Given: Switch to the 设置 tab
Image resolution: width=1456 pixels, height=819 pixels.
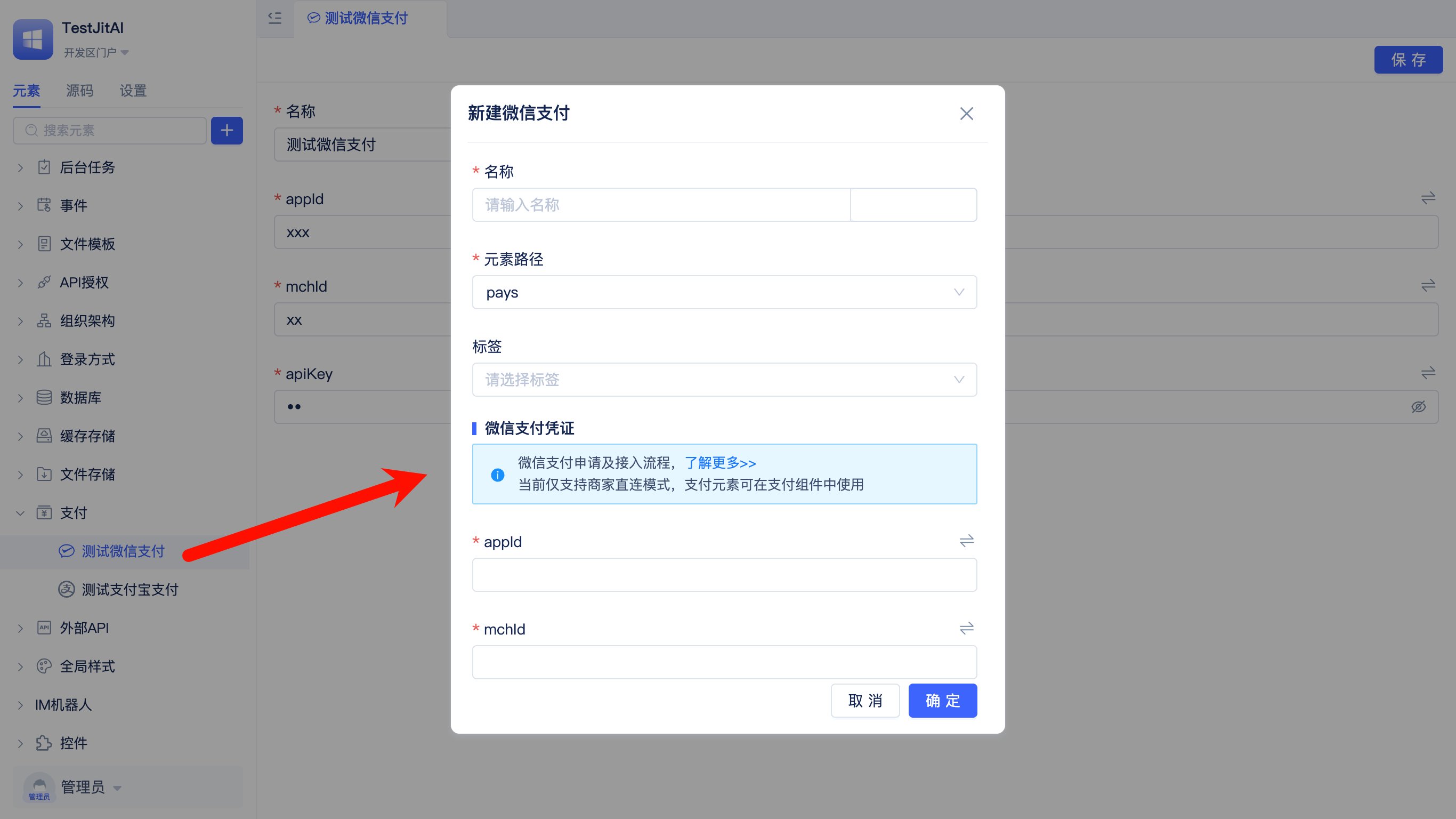Looking at the screenshot, I should coord(133,91).
